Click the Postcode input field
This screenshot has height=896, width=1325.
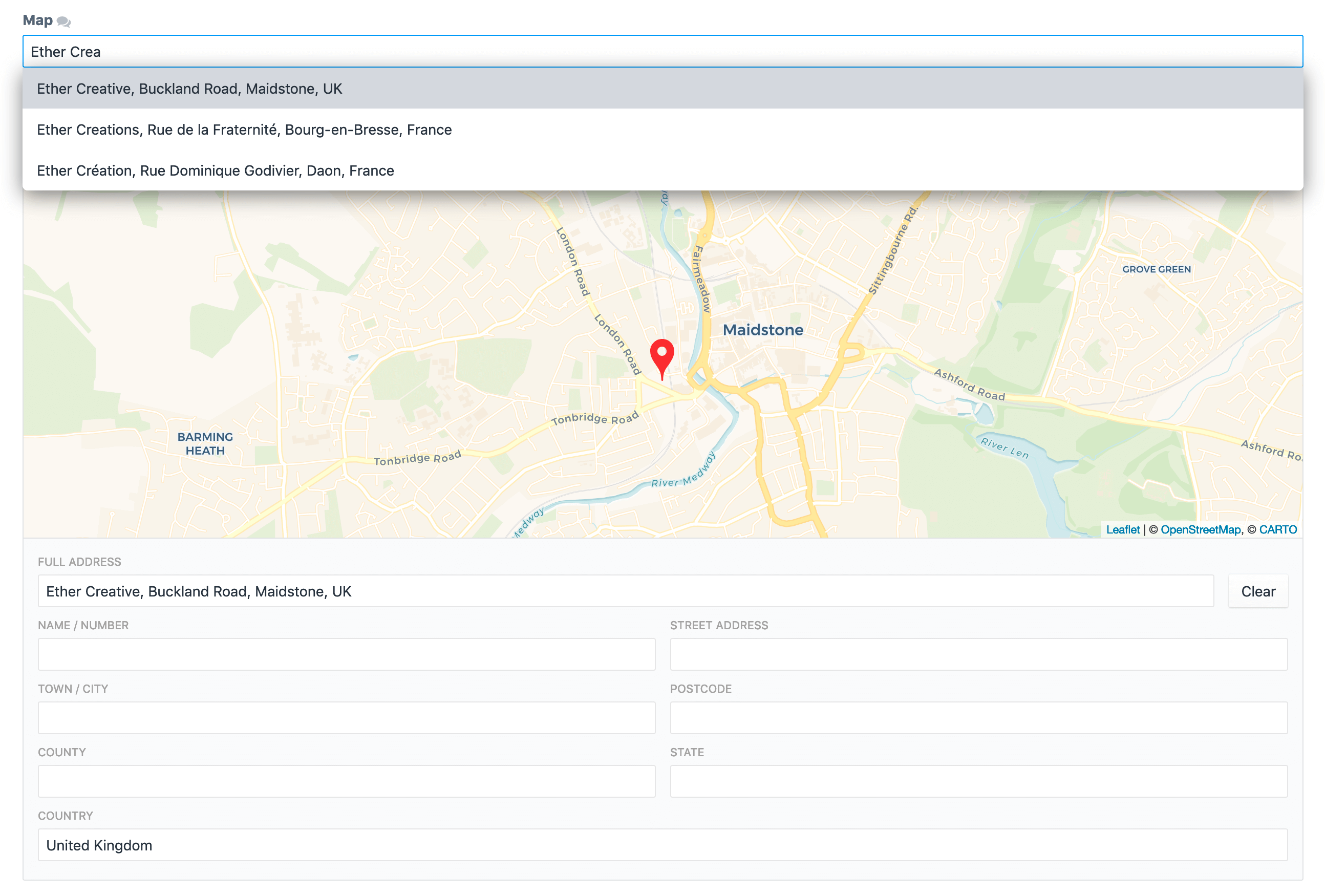978,718
